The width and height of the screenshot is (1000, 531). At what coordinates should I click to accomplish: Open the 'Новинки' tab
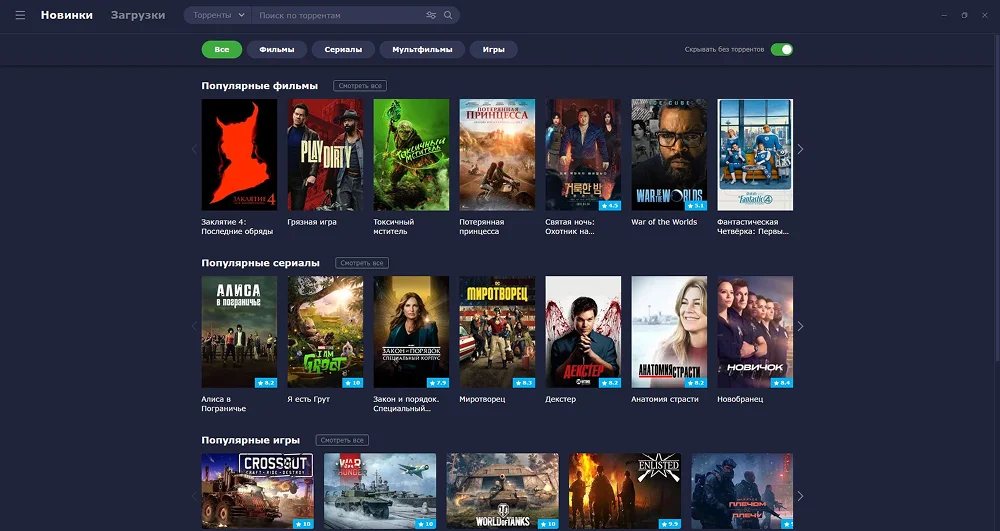pos(67,15)
